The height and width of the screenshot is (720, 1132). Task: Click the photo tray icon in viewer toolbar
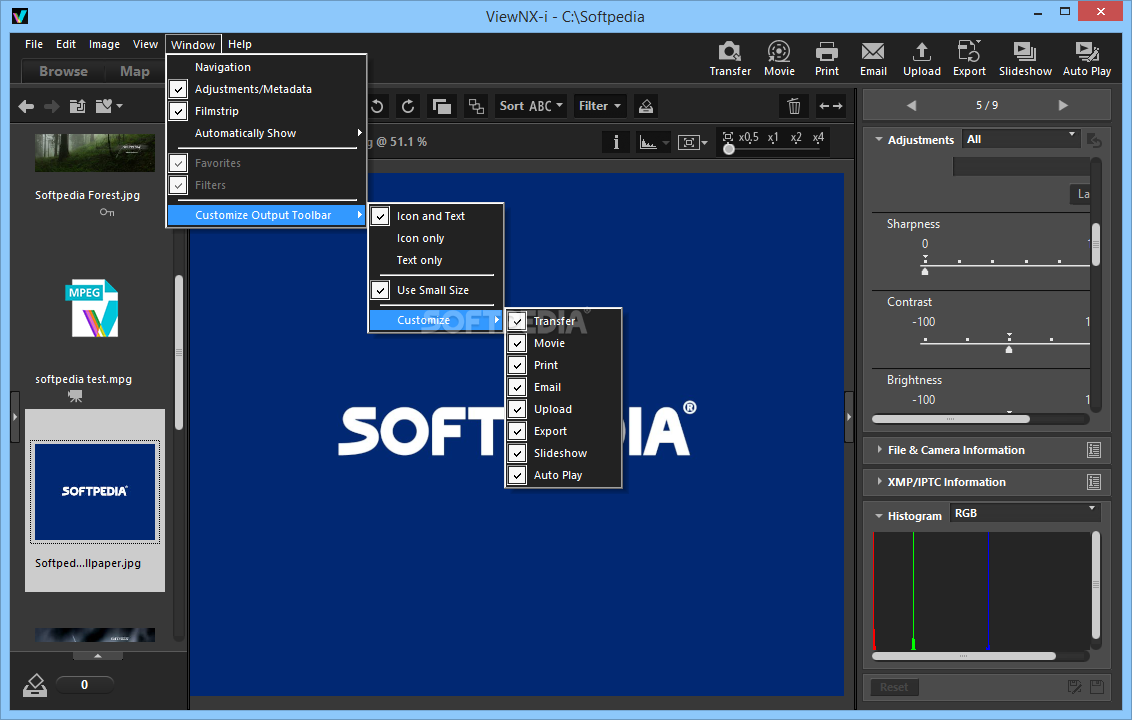tap(645, 106)
